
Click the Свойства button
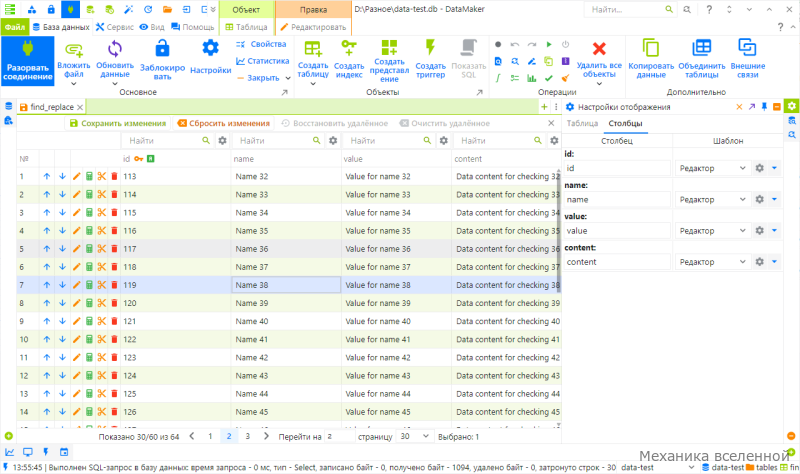coord(262,44)
